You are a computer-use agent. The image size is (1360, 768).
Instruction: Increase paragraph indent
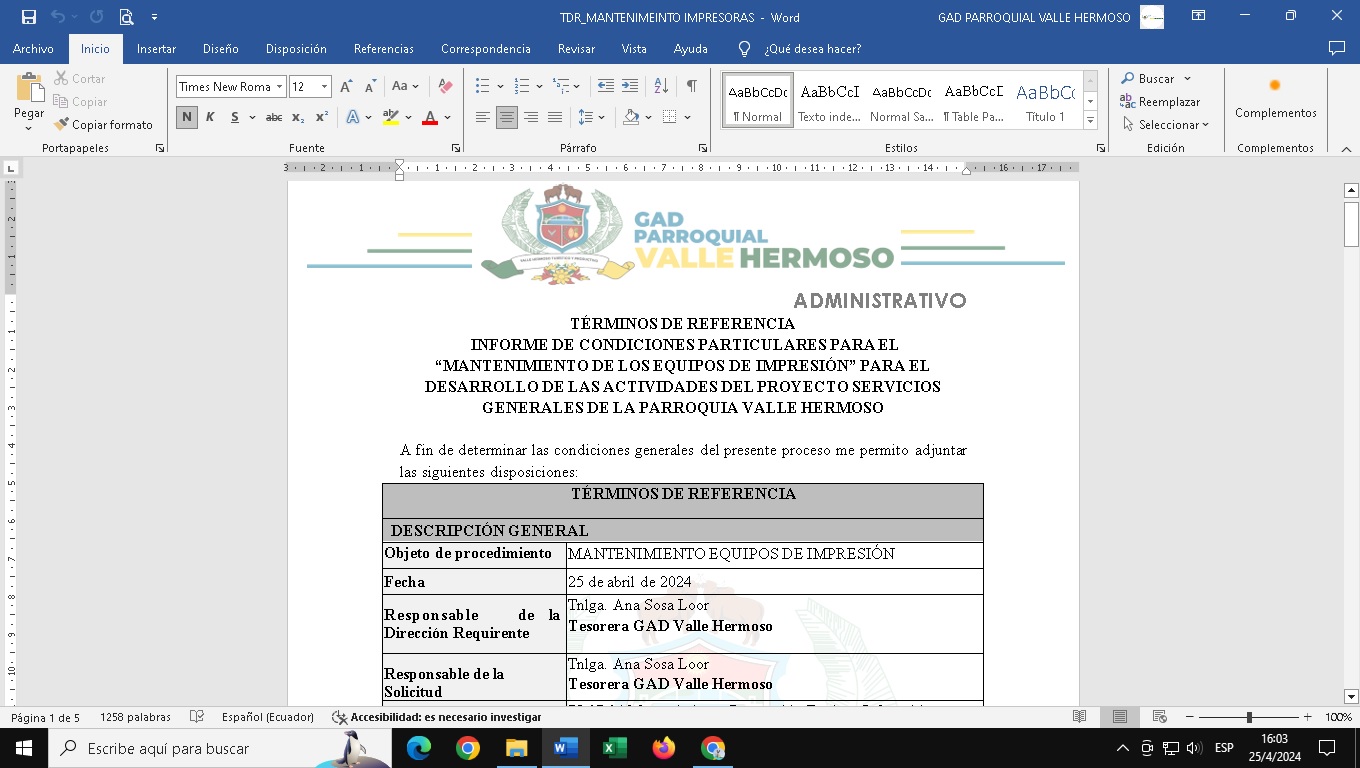click(x=630, y=87)
